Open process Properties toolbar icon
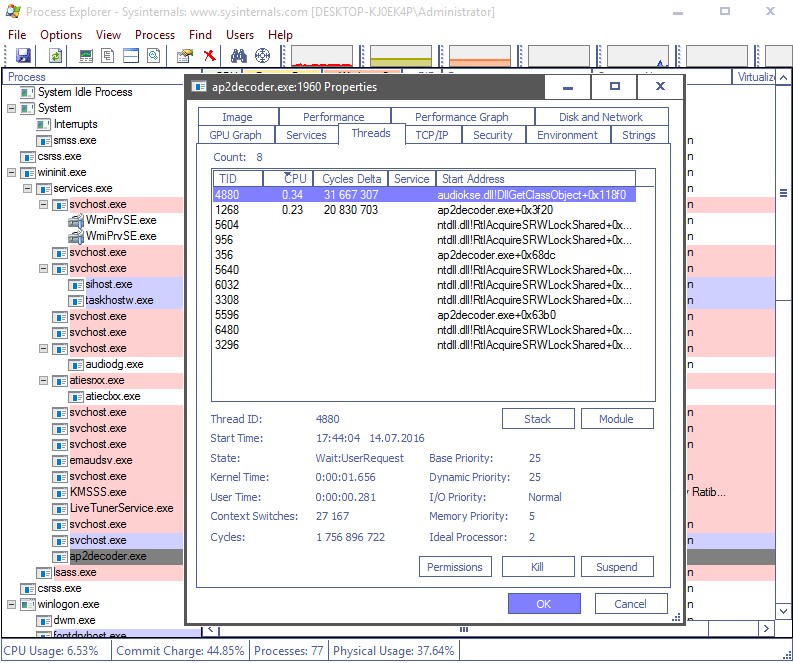Image resolution: width=793 pixels, height=663 pixels. pos(185,55)
